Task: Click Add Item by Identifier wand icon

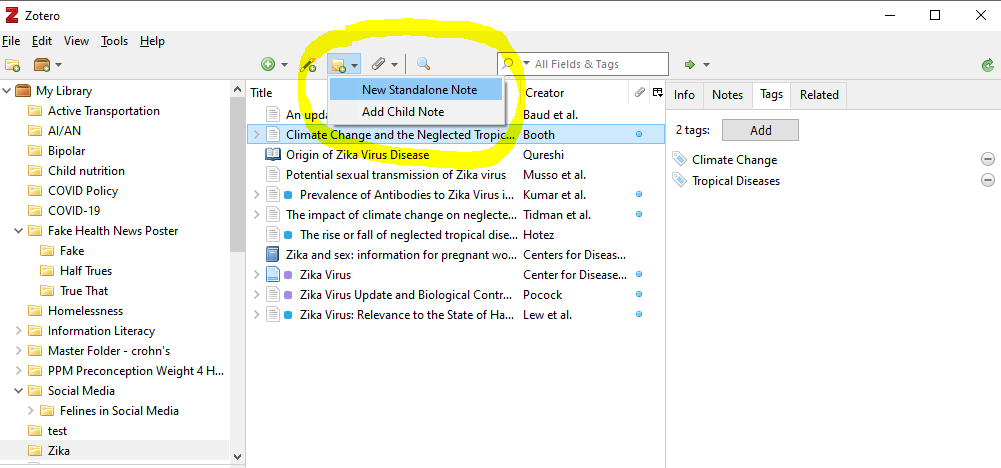Action: click(x=308, y=64)
